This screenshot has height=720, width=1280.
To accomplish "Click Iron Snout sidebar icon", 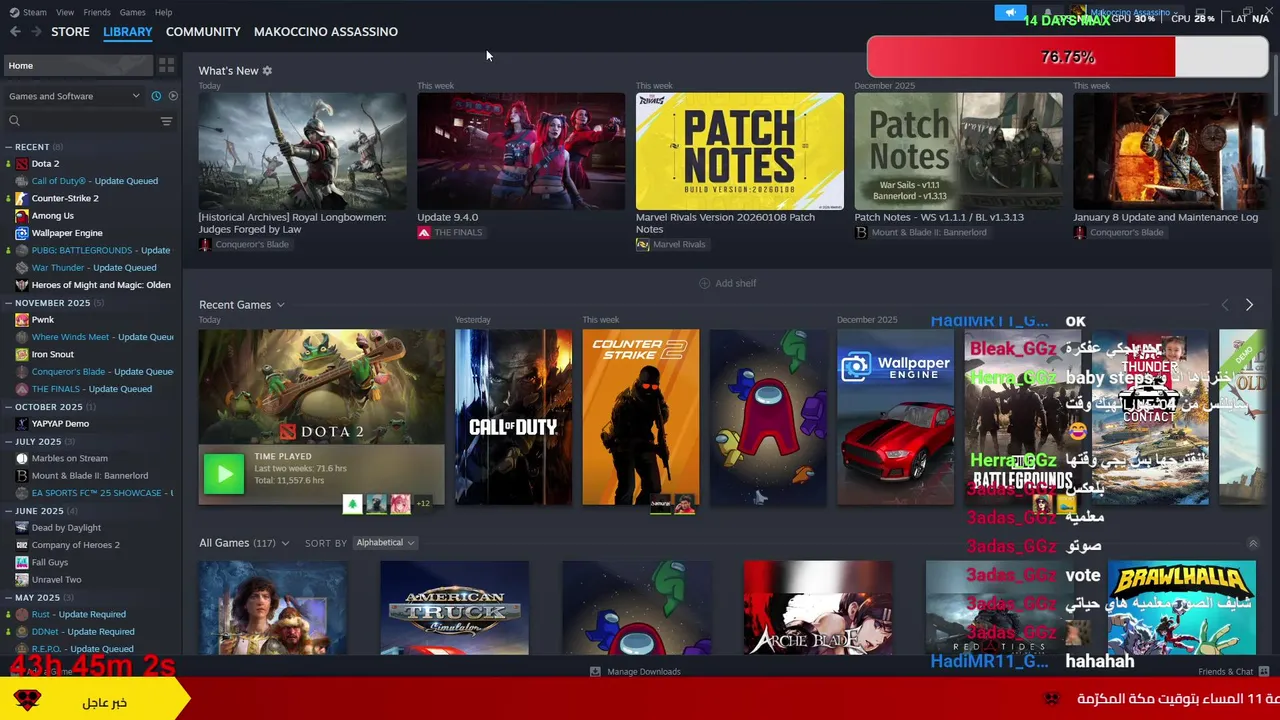I will tap(22, 354).
